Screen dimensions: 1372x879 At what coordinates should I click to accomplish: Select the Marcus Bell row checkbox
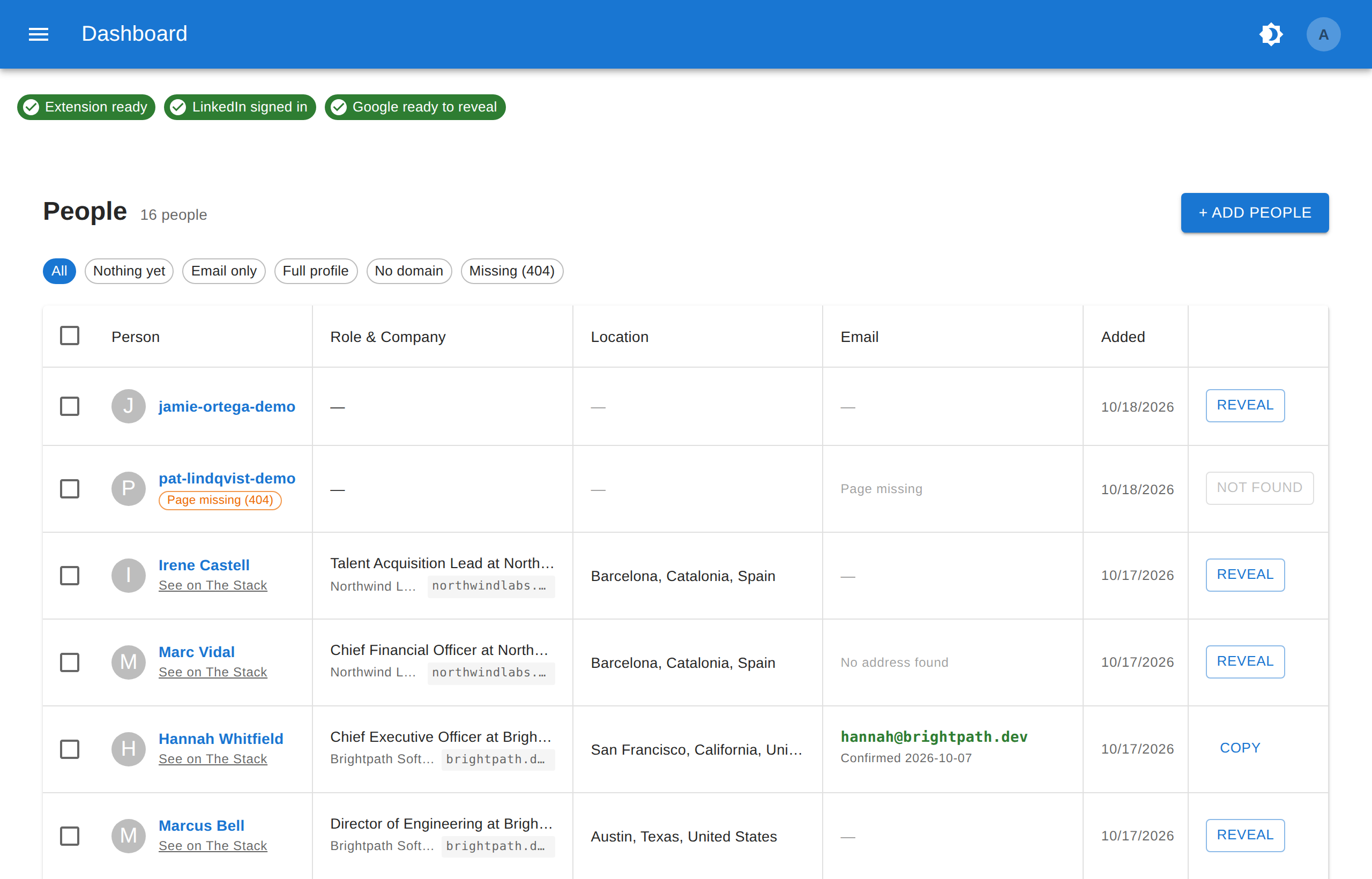coord(70,836)
